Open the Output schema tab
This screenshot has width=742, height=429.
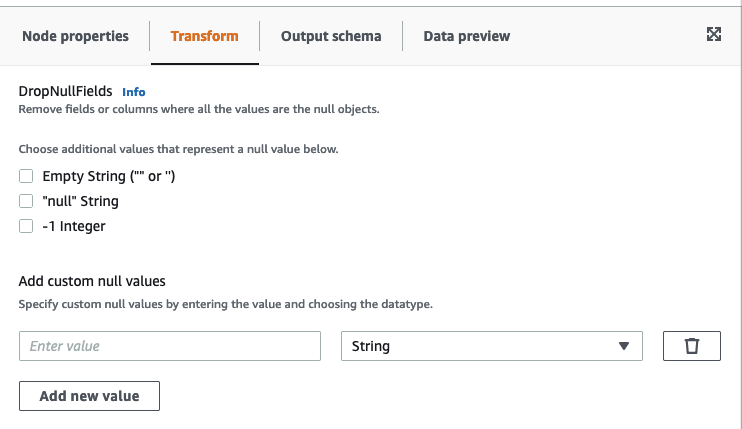[x=331, y=36]
